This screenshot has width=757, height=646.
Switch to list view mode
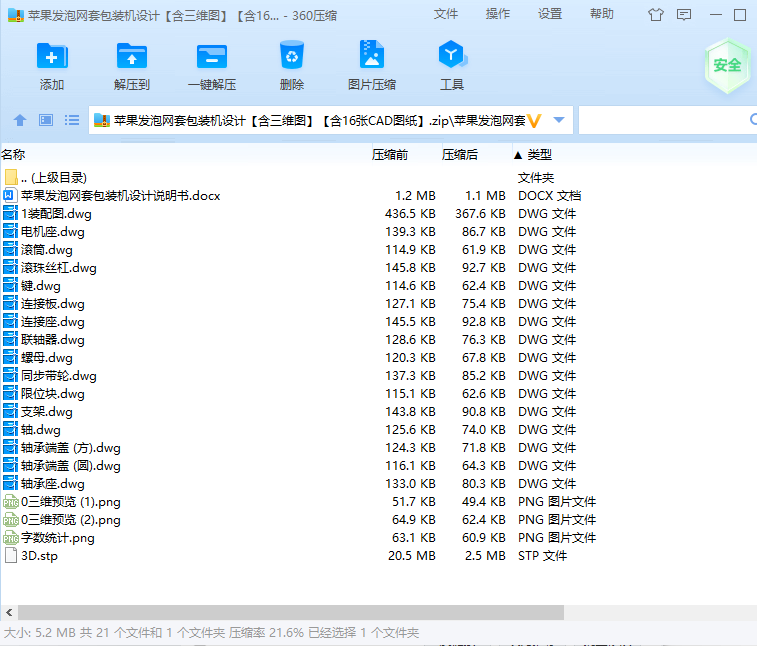72,120
